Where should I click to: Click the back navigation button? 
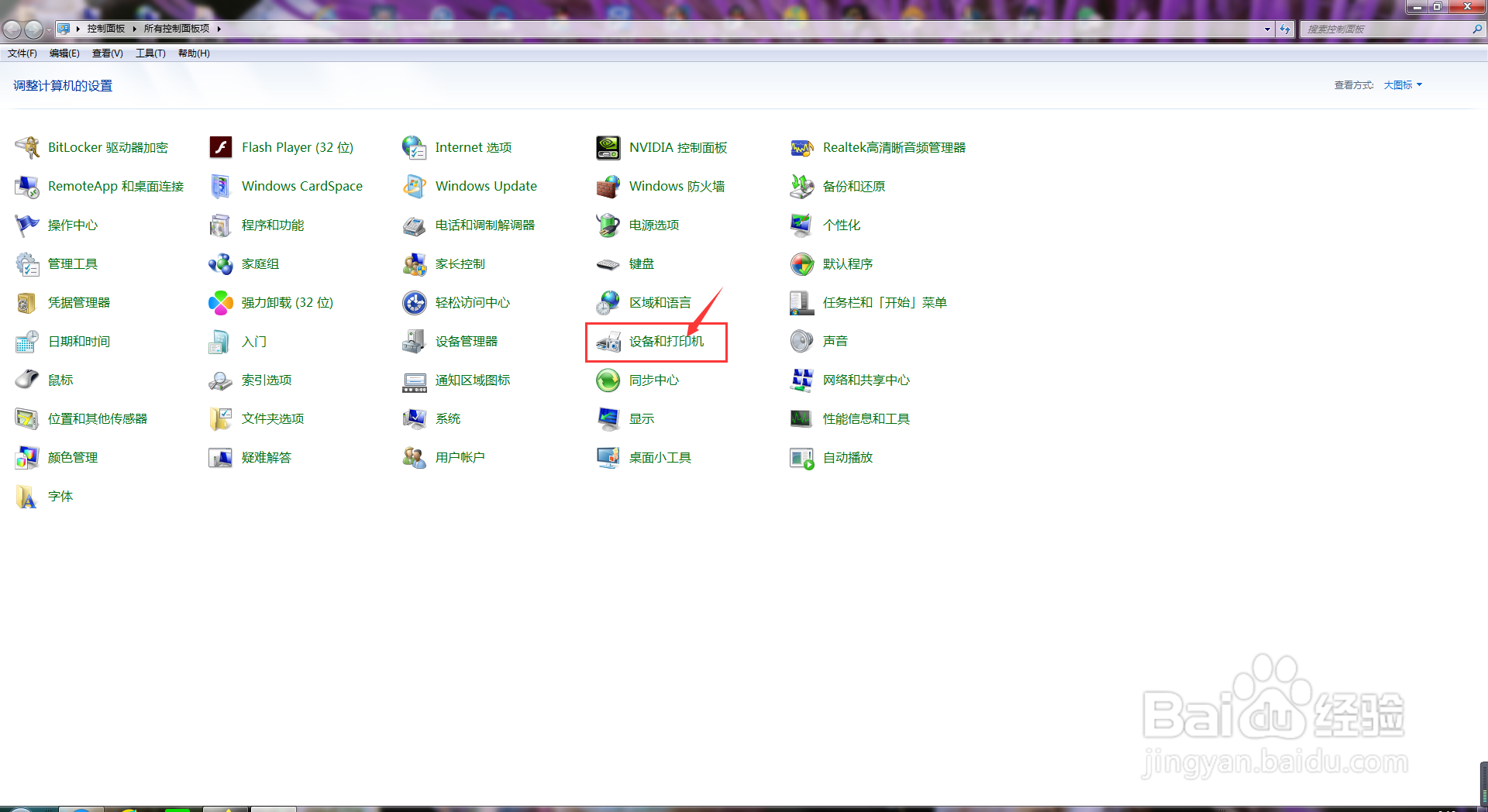(x=12, y=29)
